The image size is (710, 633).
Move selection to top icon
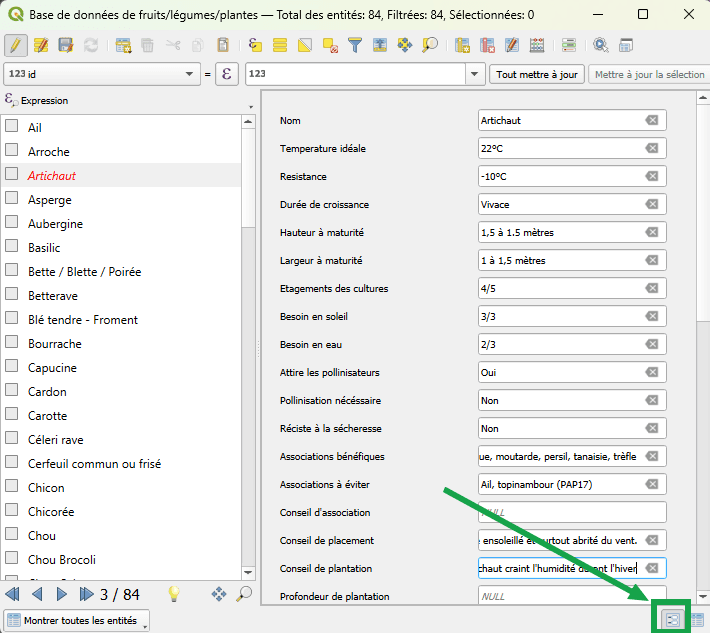[x=380, y=45]
